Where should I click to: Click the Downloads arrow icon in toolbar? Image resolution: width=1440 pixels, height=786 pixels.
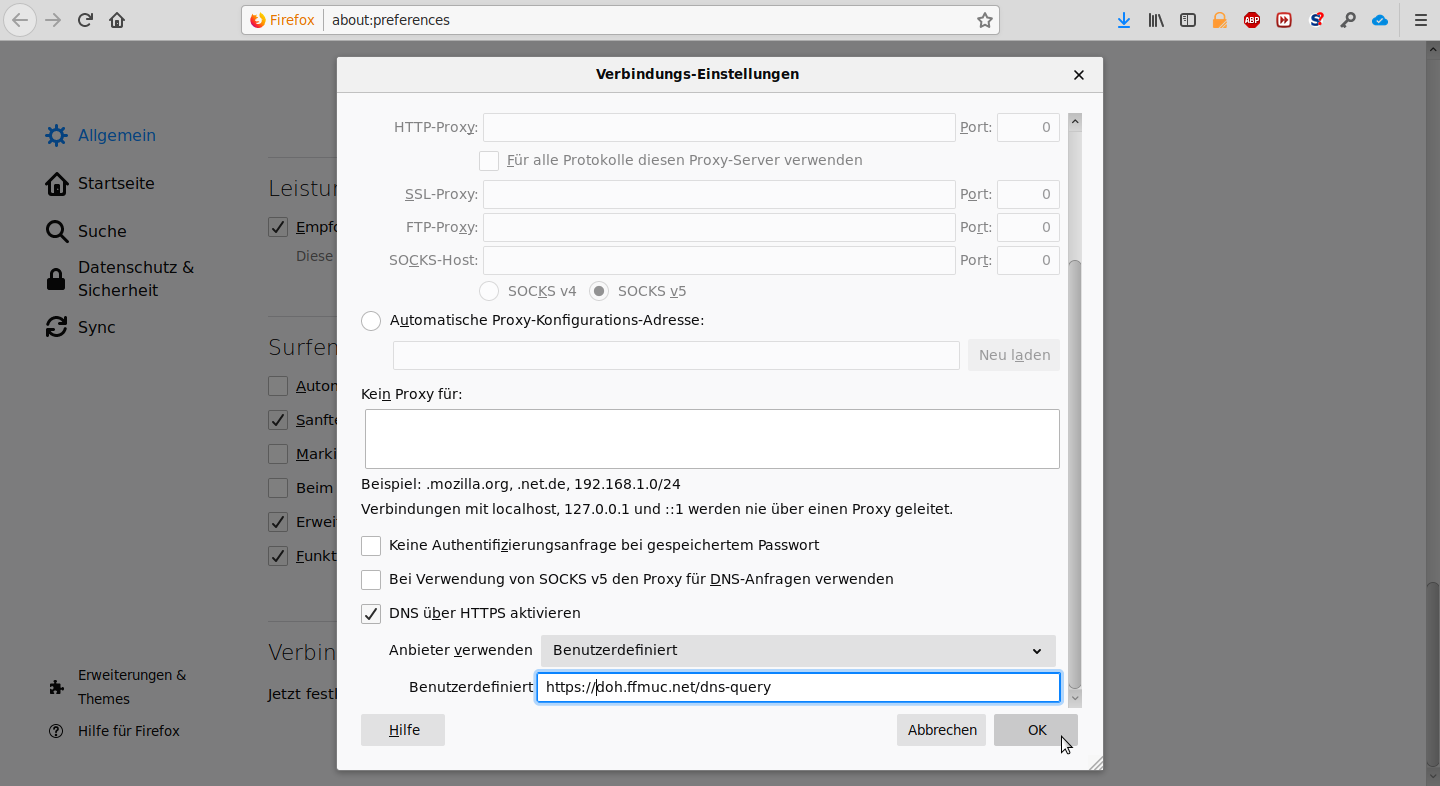[x=1124, y=20]
